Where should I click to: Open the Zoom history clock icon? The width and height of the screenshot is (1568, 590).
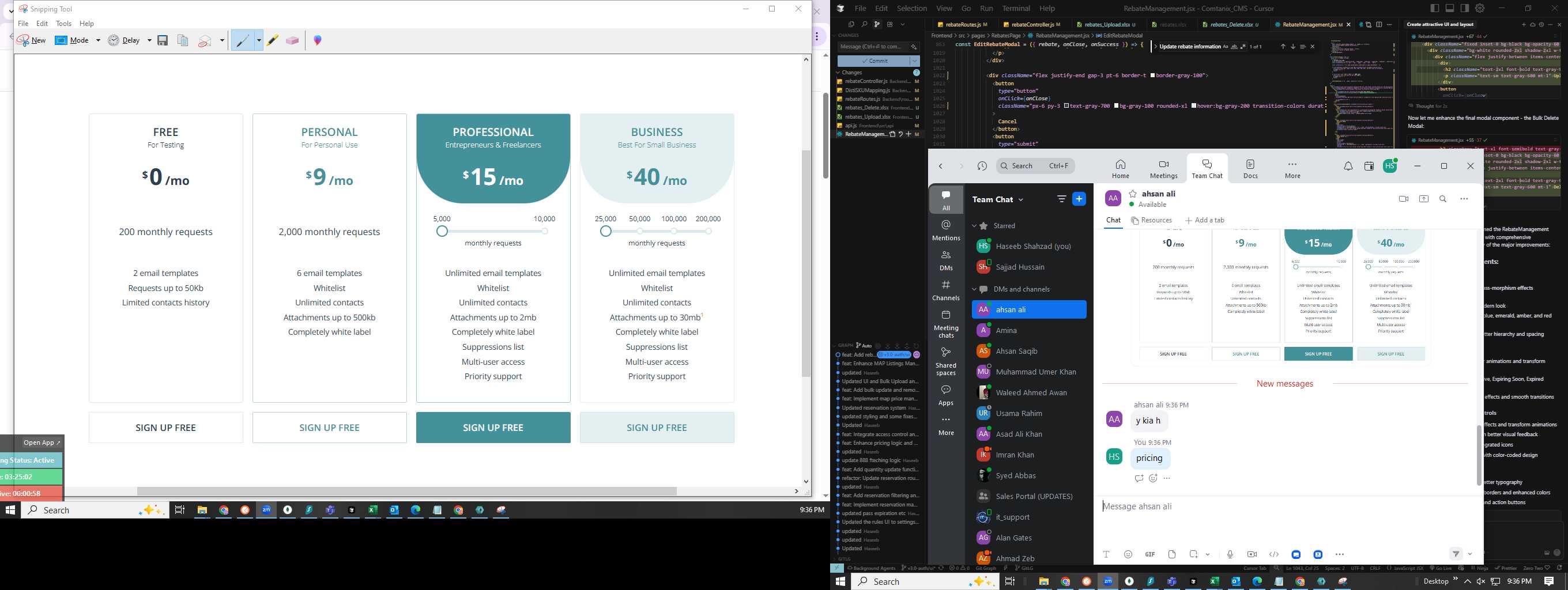982,166
